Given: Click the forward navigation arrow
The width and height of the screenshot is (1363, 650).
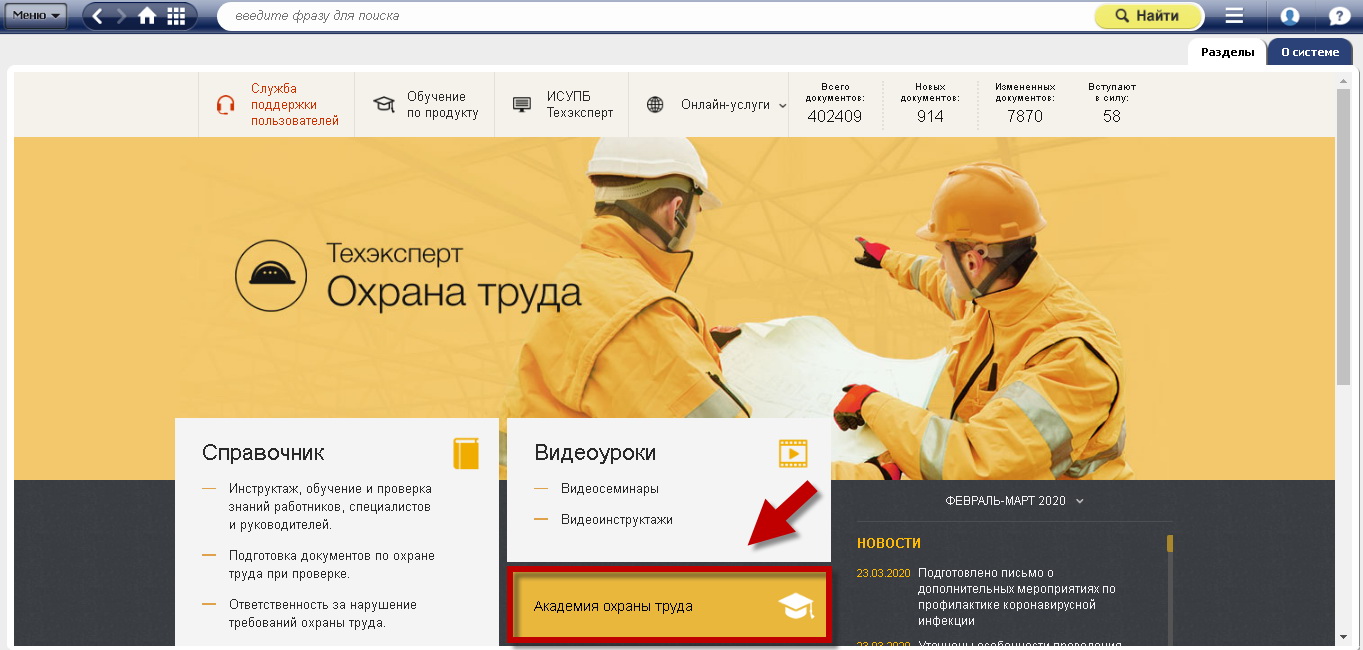Looking at the screenshot, I should [122, 16].
